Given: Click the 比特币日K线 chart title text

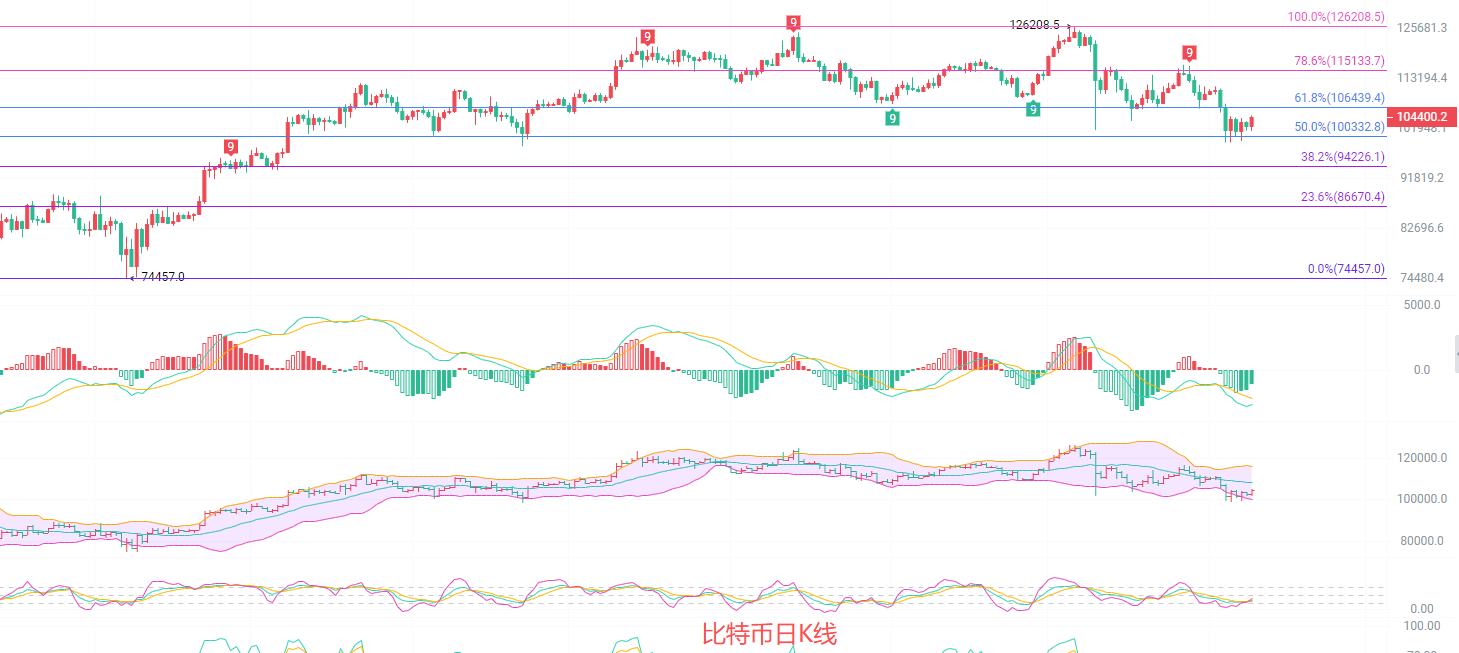Looking at the screenshot, I should pyautogui.click(x=768, y=633).
